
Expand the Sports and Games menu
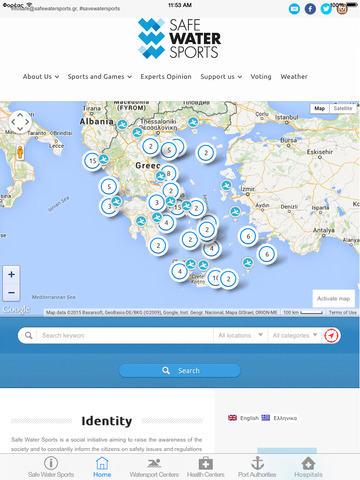click(100, 77)
